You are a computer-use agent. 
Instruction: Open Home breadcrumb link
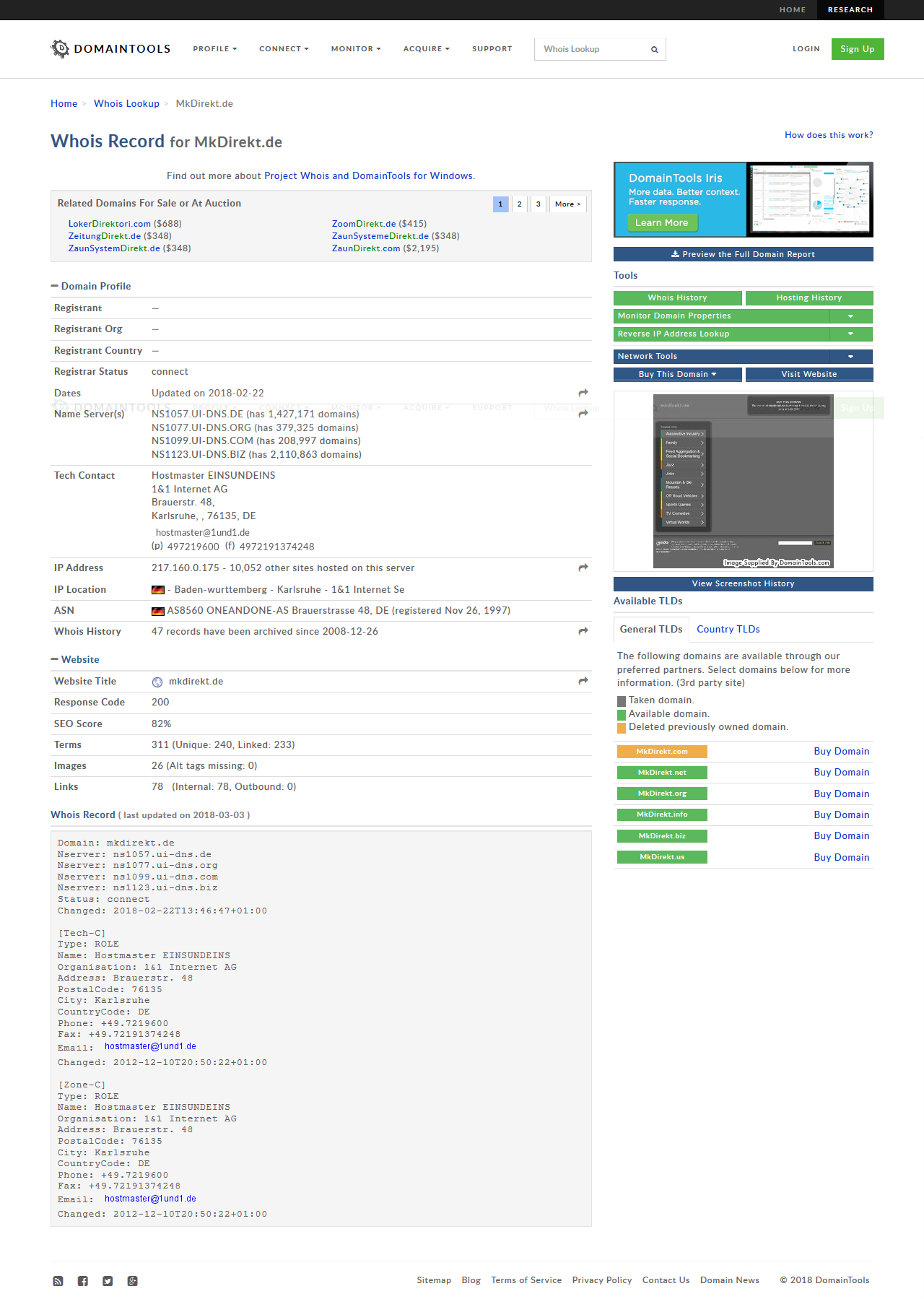pyautogui.click(x=64, y=103)
